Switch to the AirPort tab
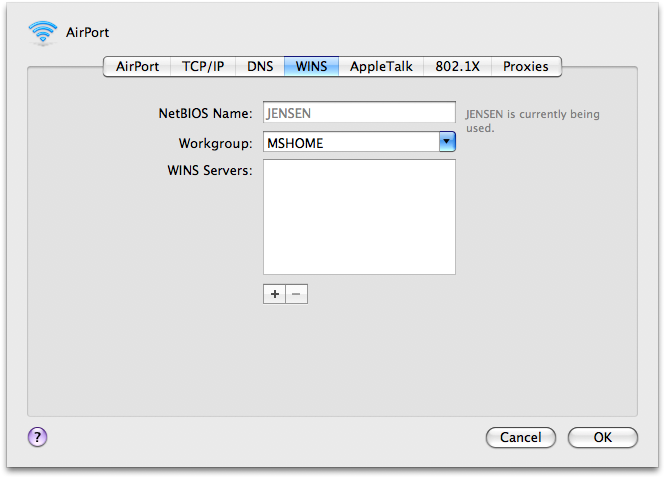 coord(137,67)
